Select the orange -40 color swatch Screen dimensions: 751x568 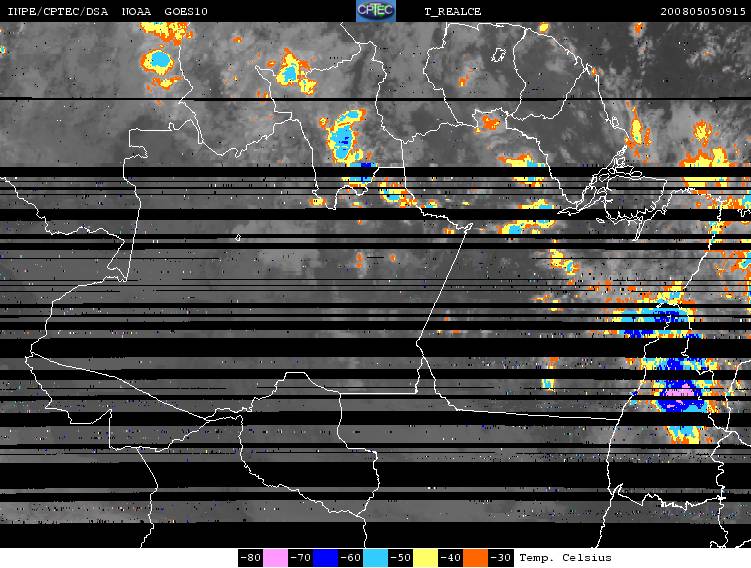pos(476,558)
